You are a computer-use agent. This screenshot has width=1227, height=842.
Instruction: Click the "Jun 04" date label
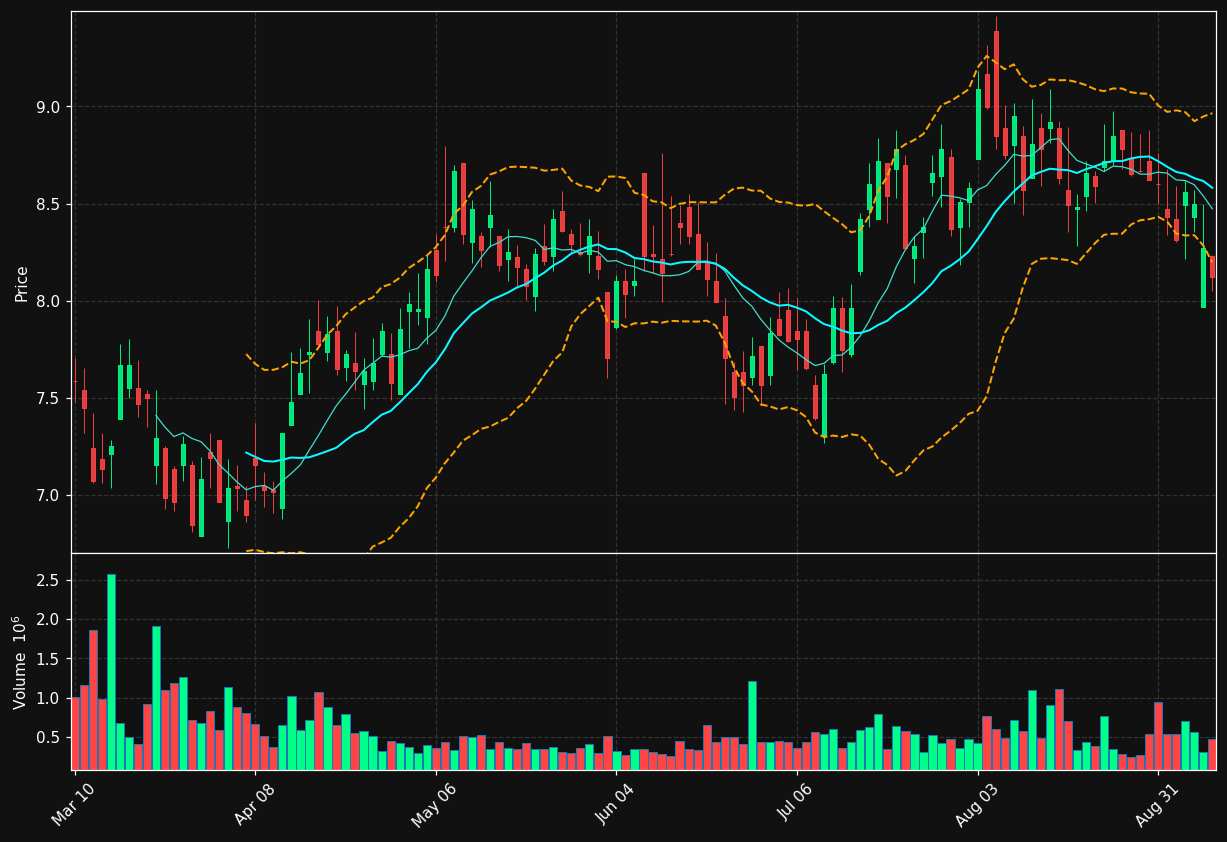click(614, 802)
